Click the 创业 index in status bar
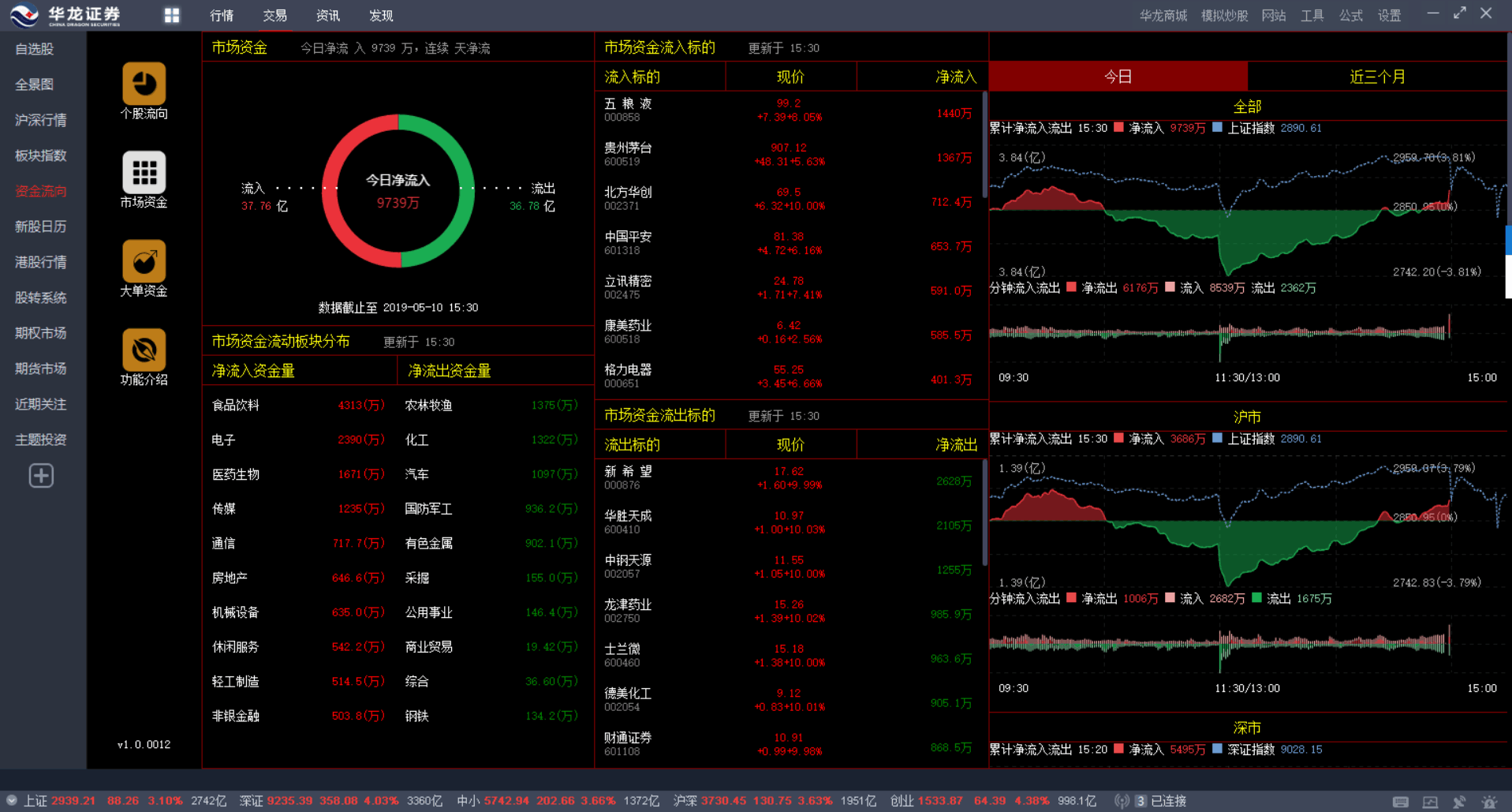The image size is (1512, 812). [994, 801]
